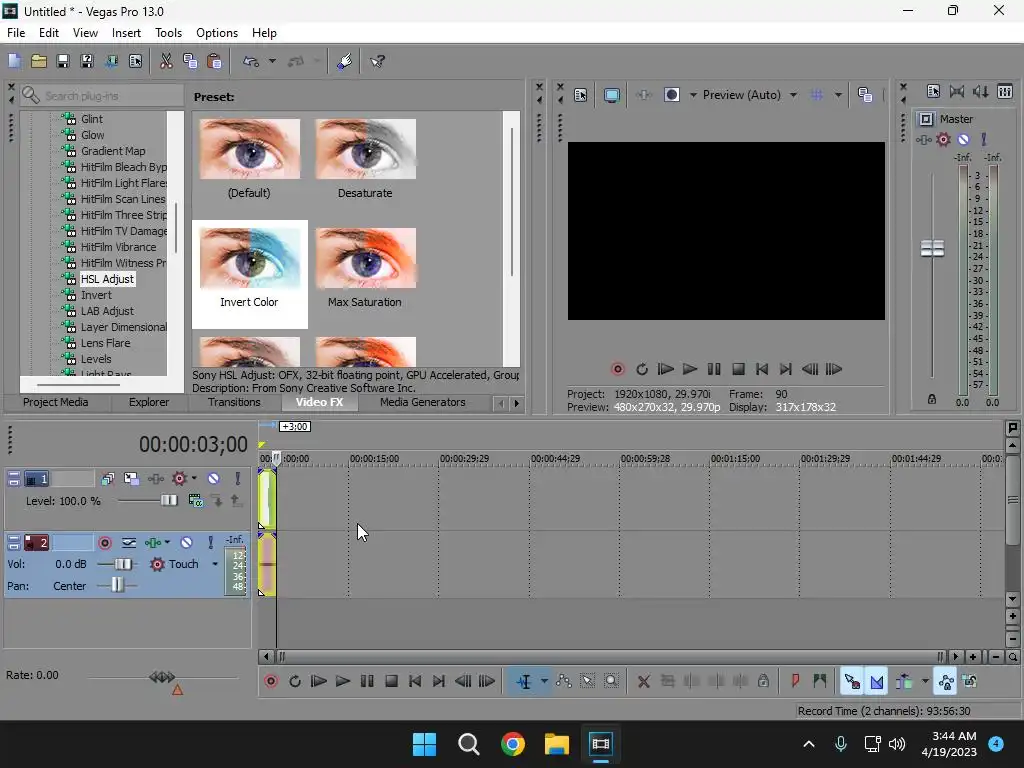The height and width of the screenshot is (768, 1024).
Task: Switch to the Transitions tab
Action: click(x=234, y=402)
